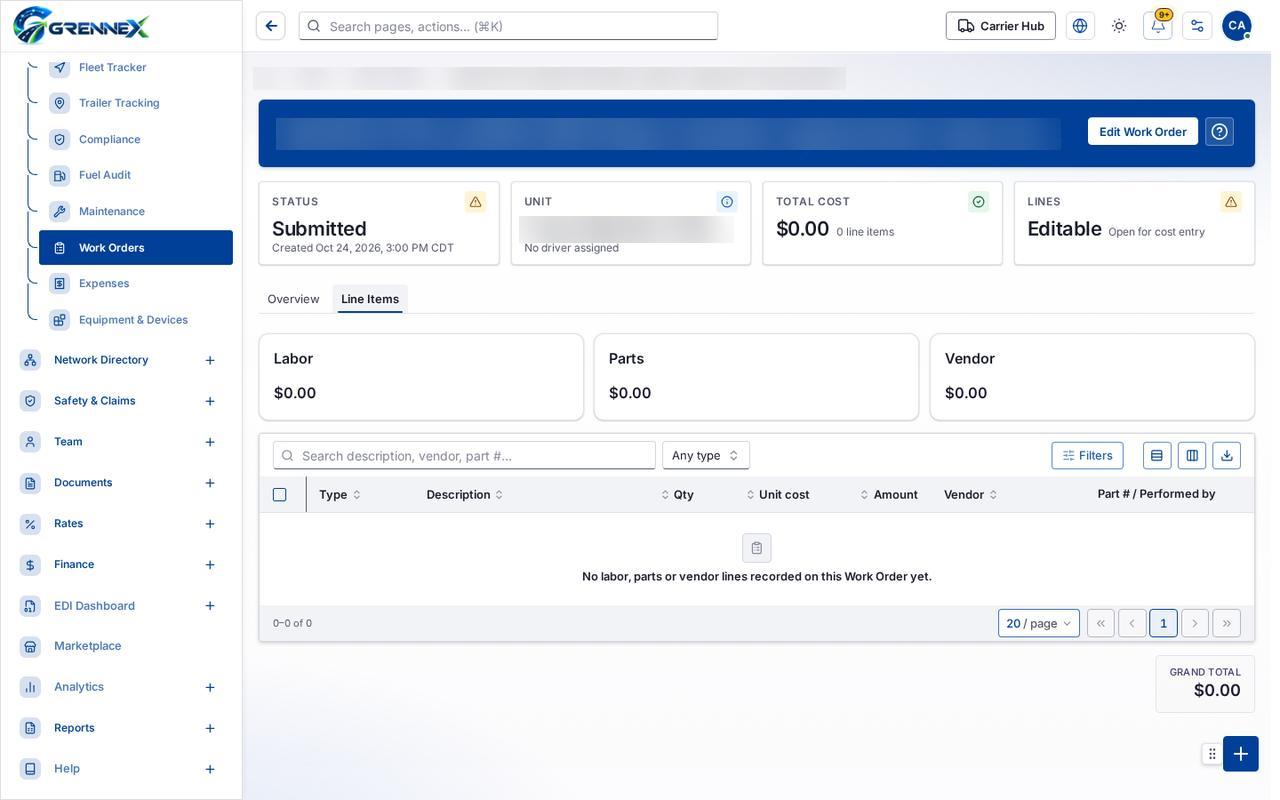The image size is (1280, 800).
Task: Toggle the light/dark theme
Action: [1119, 26]
